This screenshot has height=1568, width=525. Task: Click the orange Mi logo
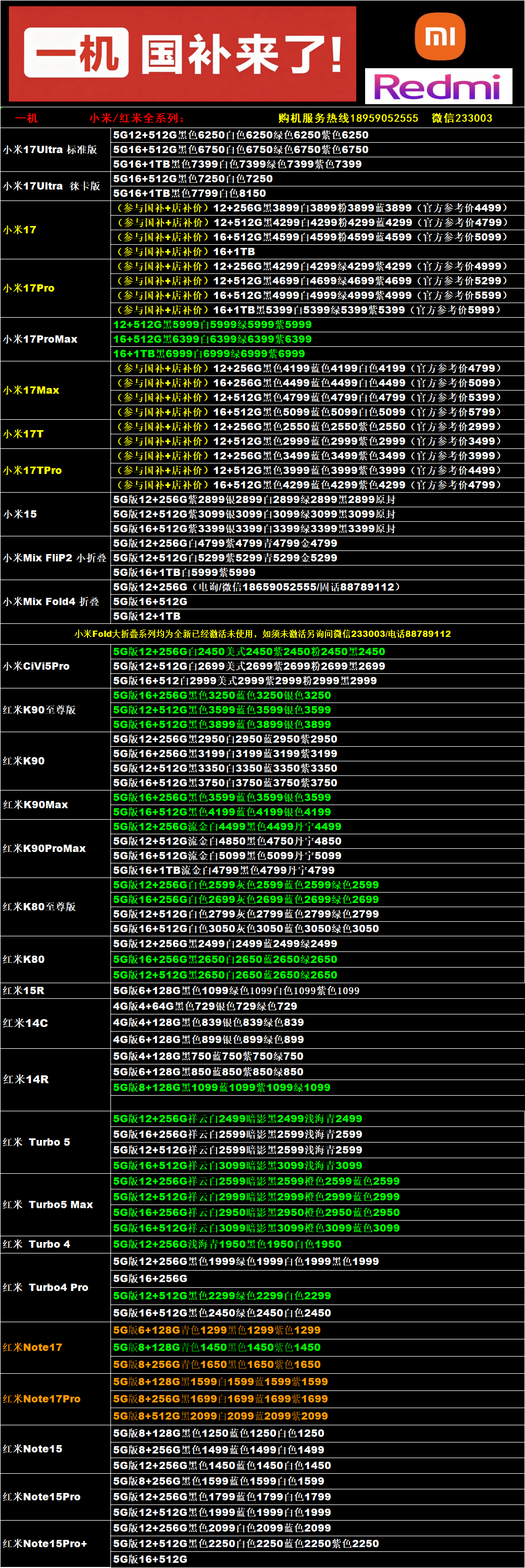(x=440, y=36)
